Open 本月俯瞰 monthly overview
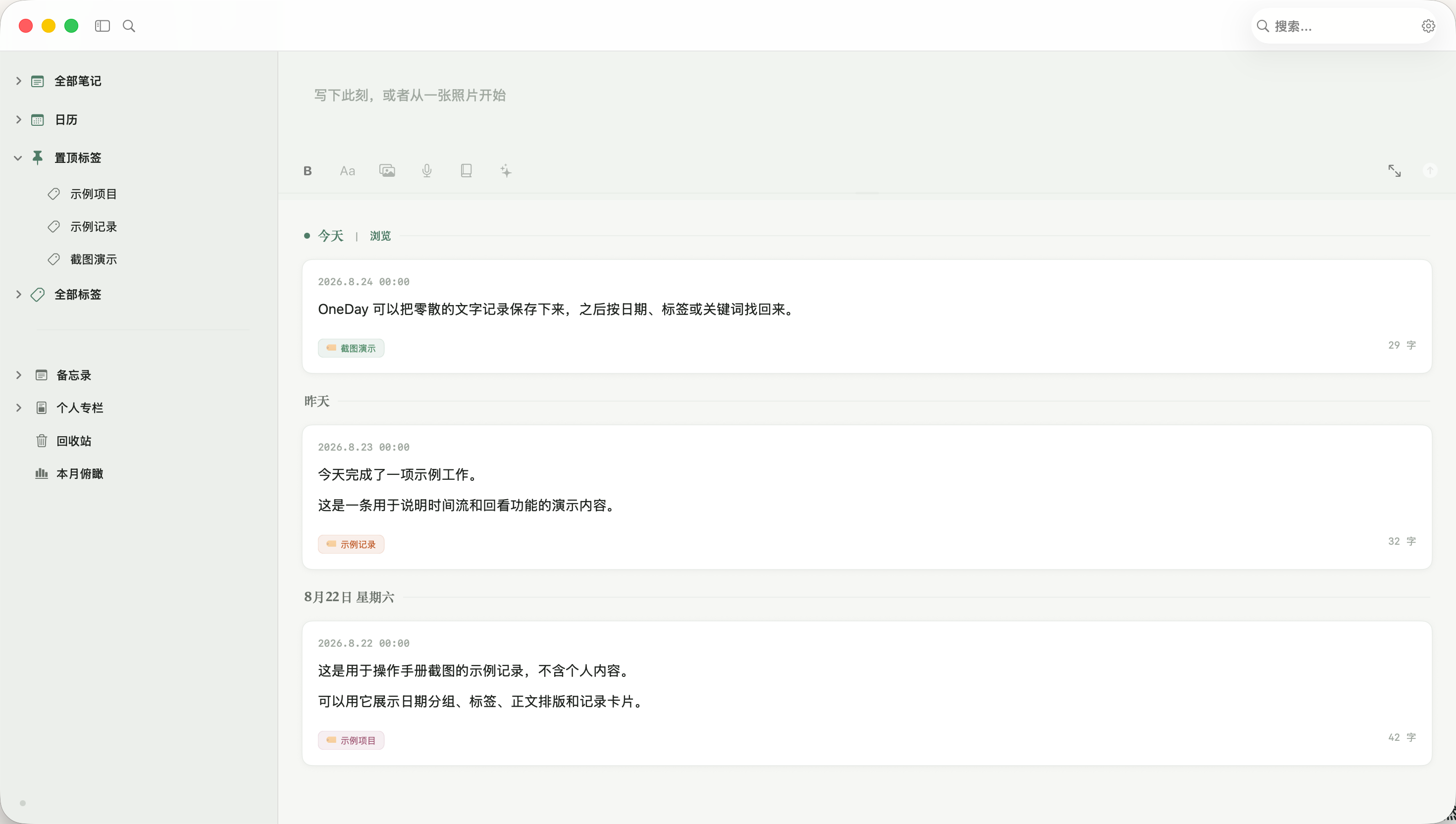 tap(80, 474)
